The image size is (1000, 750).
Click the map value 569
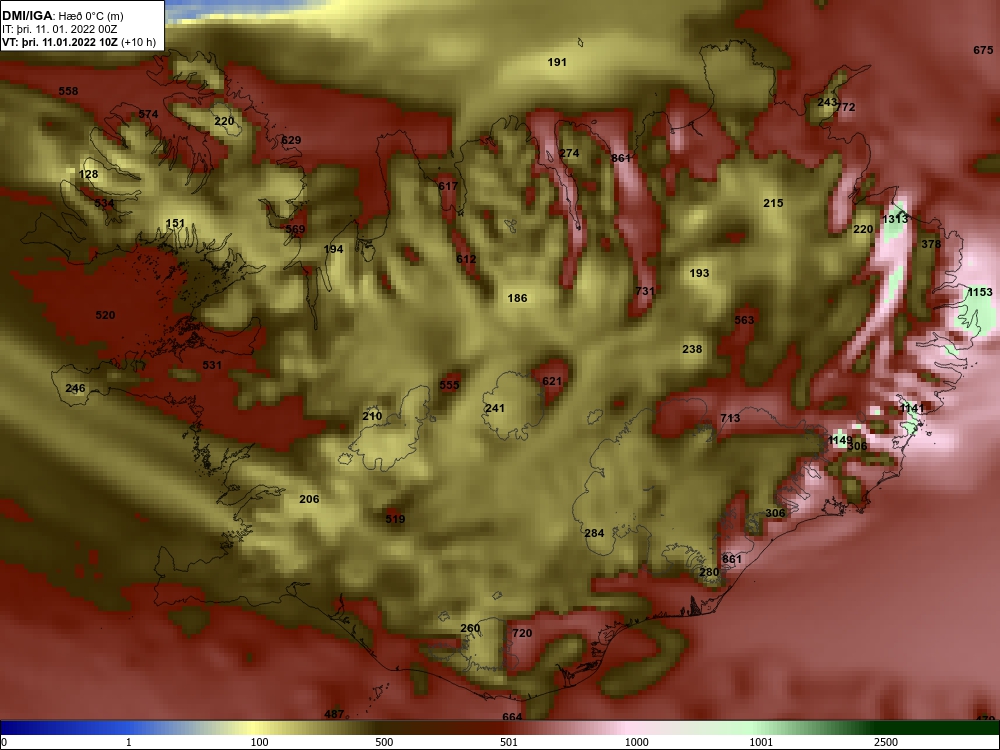tap(295, 229)
